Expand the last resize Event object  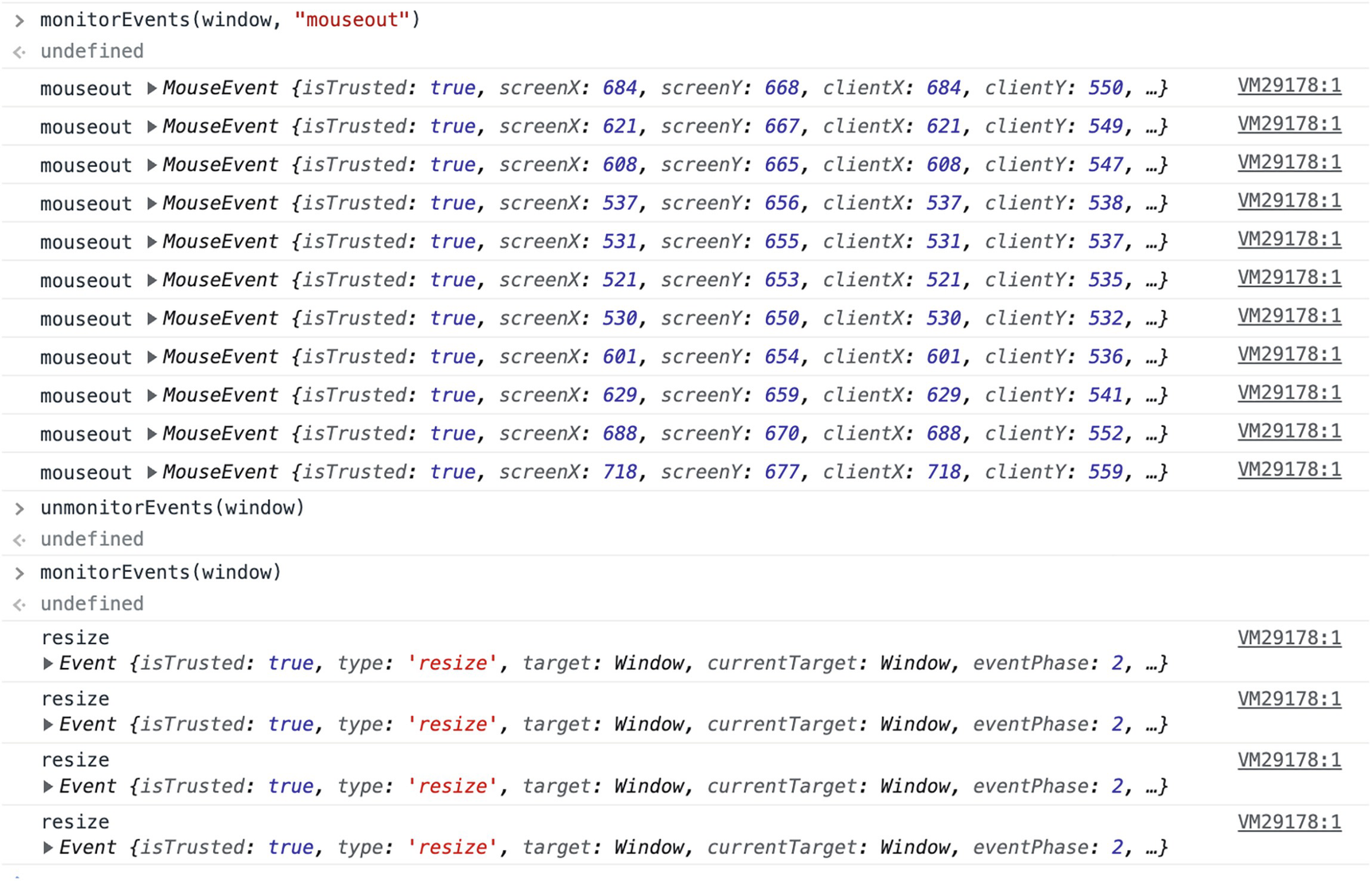click(49, 848)
